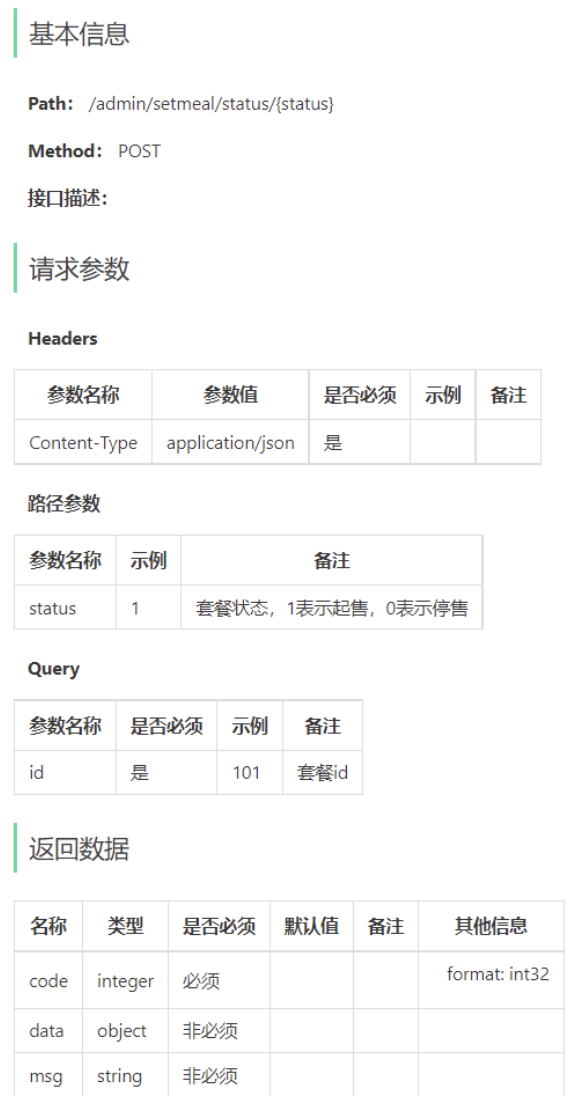Select the id parameter cell
Viewport: 586px width, 1099px height.
pos(65,772)
